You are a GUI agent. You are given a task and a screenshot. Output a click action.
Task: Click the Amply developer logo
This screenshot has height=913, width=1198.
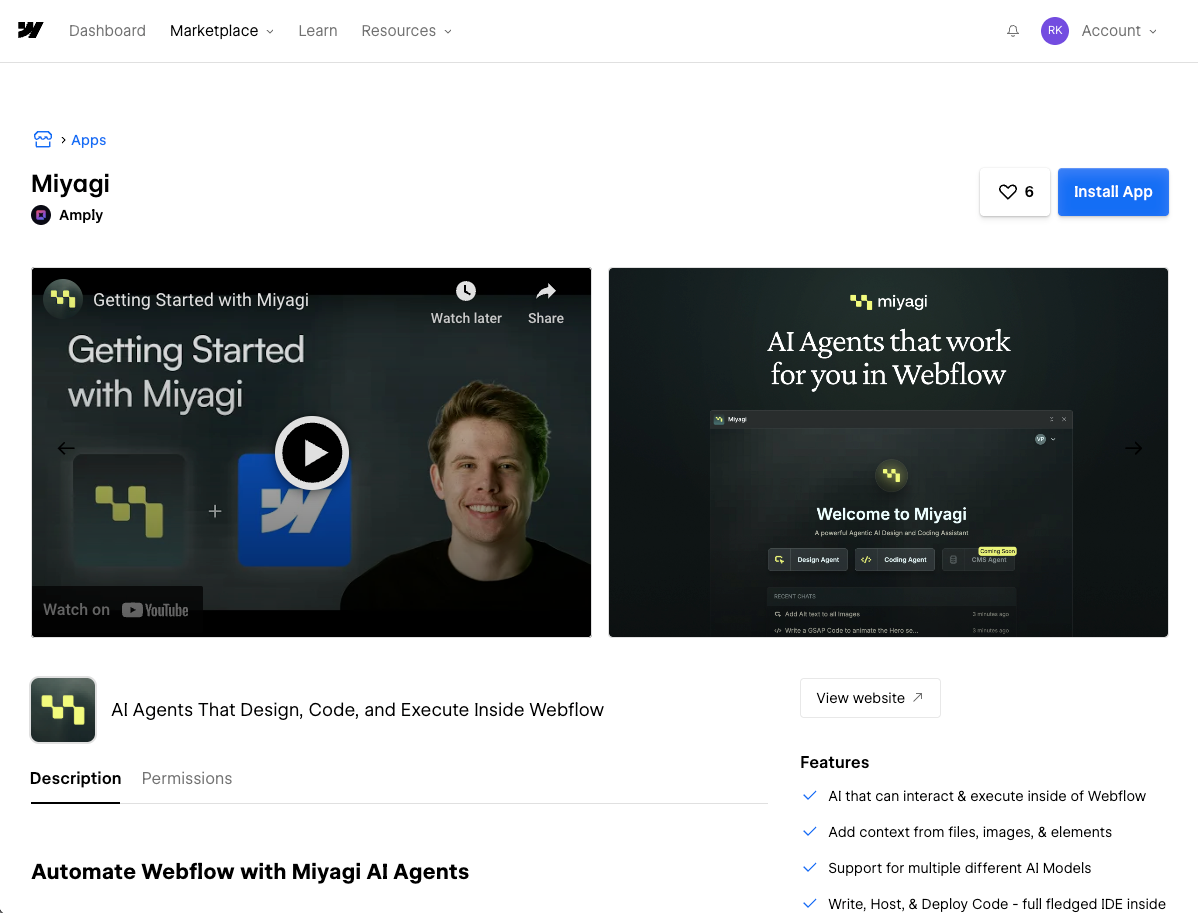coord(40,215)
